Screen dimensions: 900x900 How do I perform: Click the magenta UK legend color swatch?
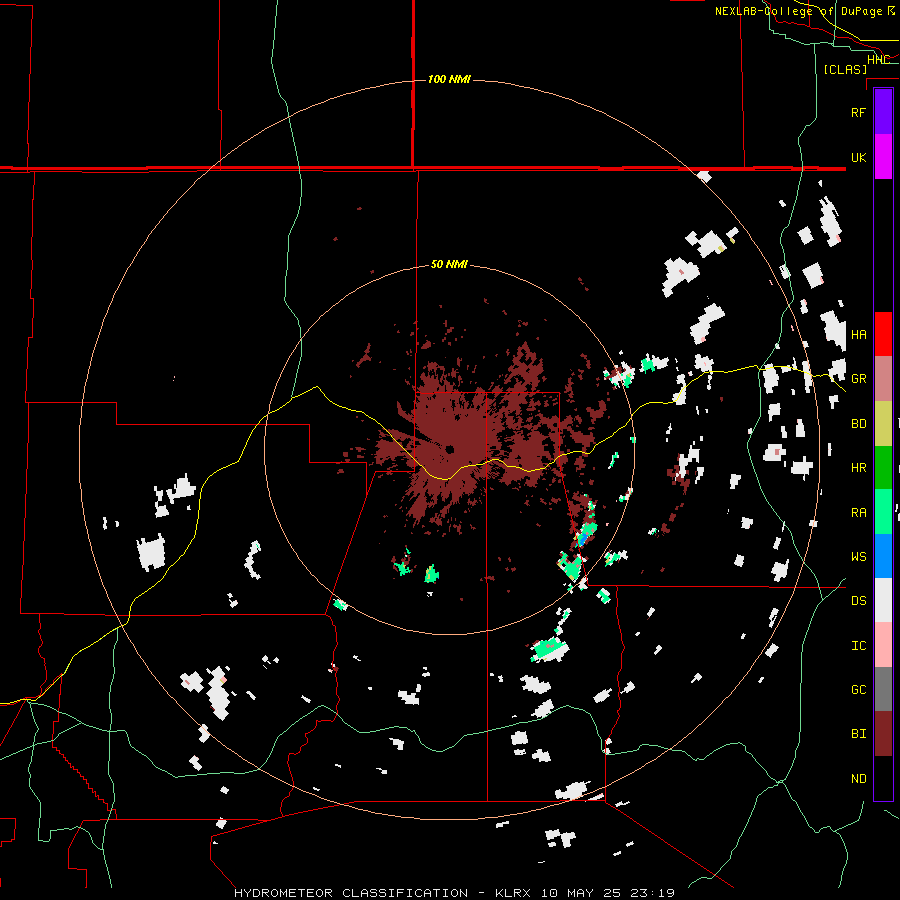click(883, 157)
